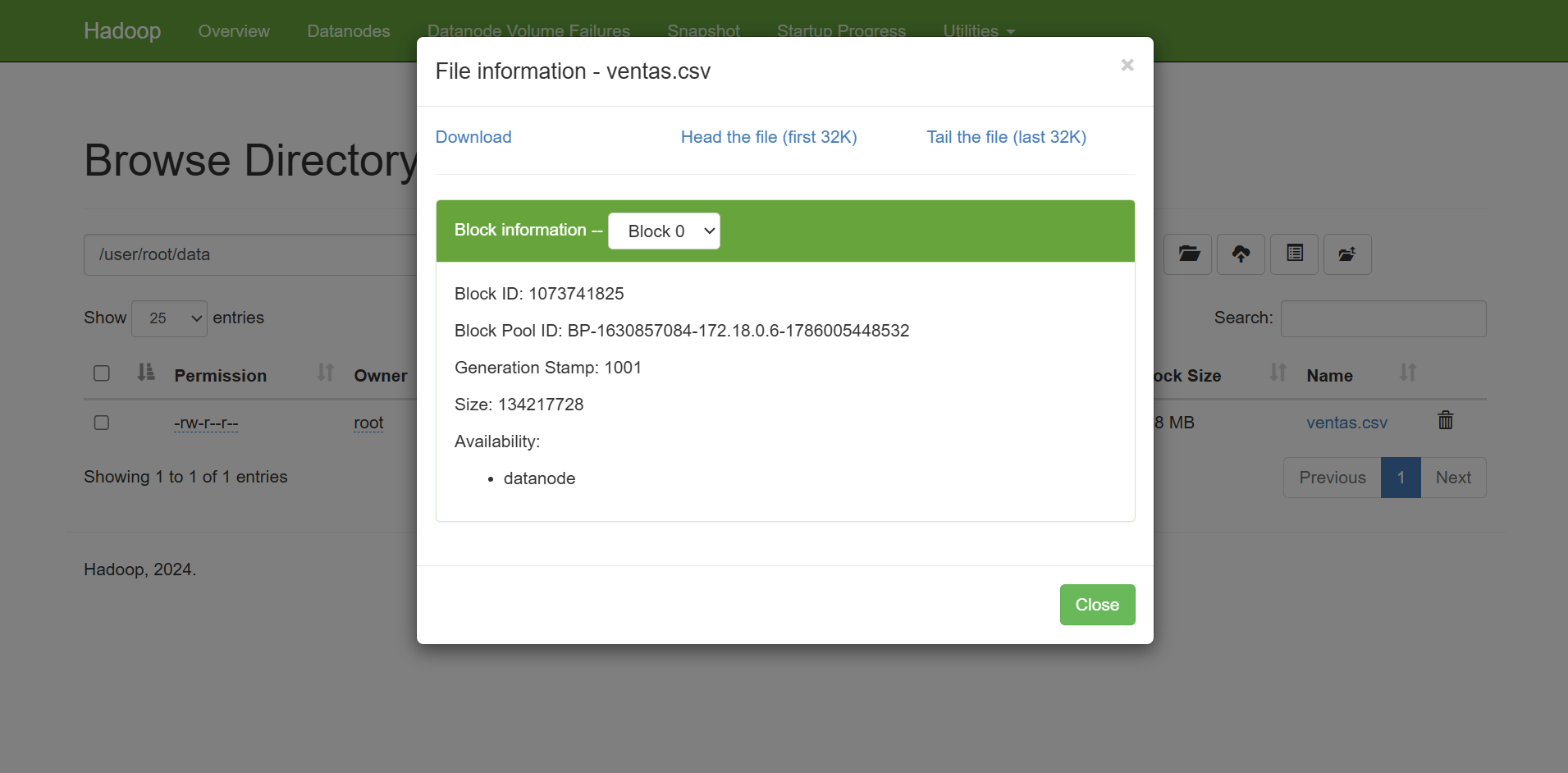Open the Datanodes tab
Image resolution: width=1568 pixels, height=773 pixels.
tap(349, 31)
